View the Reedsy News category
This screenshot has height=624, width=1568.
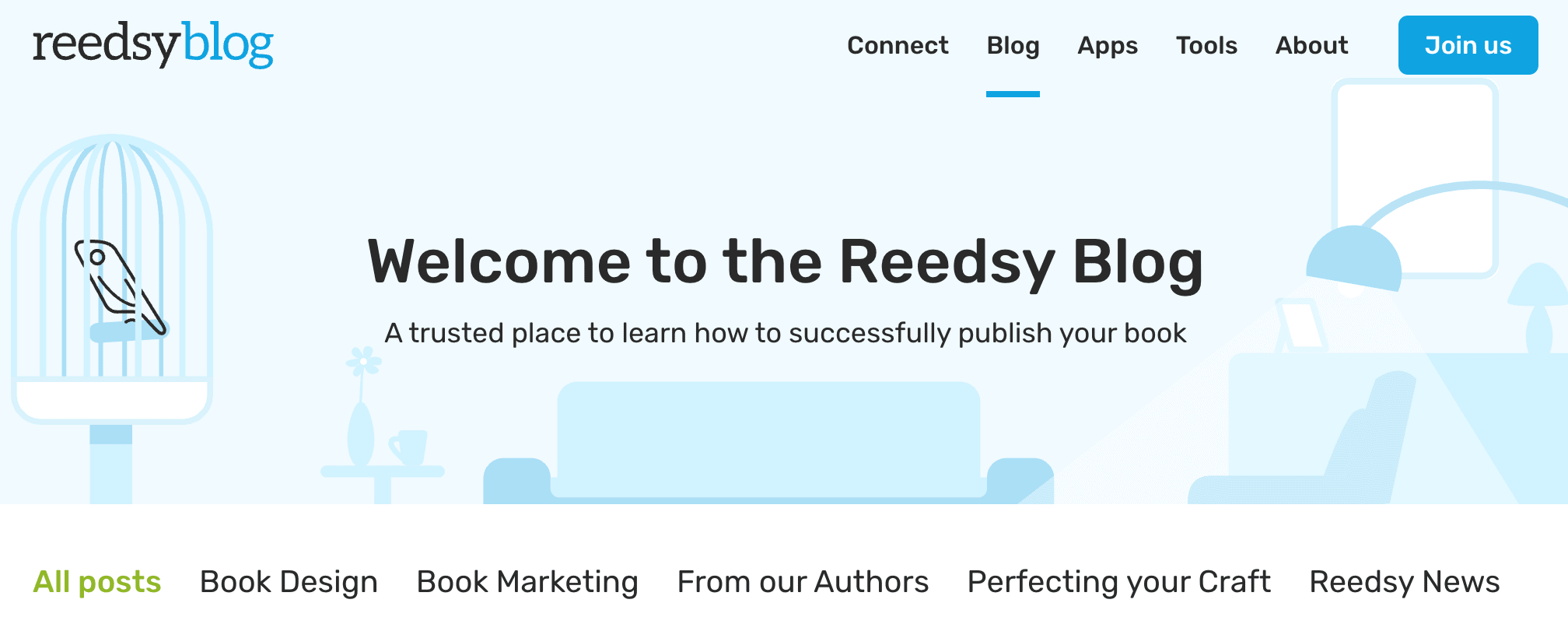(x=1404, y=581)
